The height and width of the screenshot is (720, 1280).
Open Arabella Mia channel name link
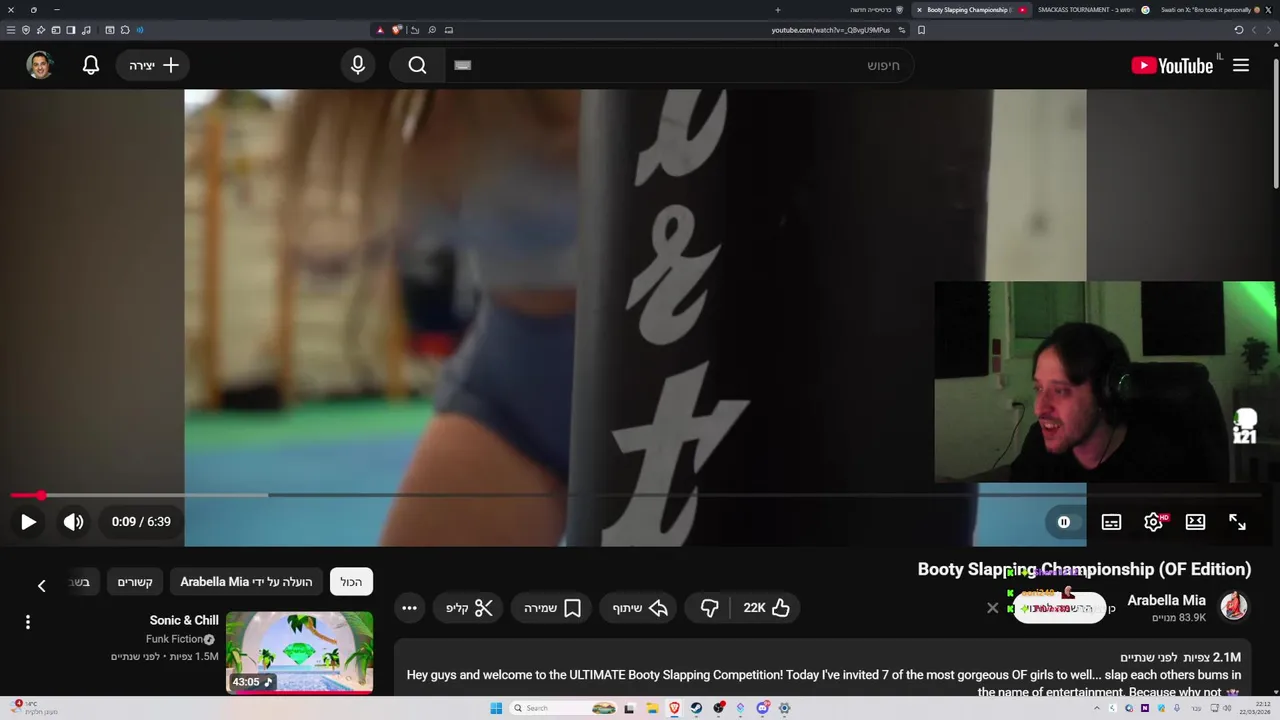(x=1166, y=600)
